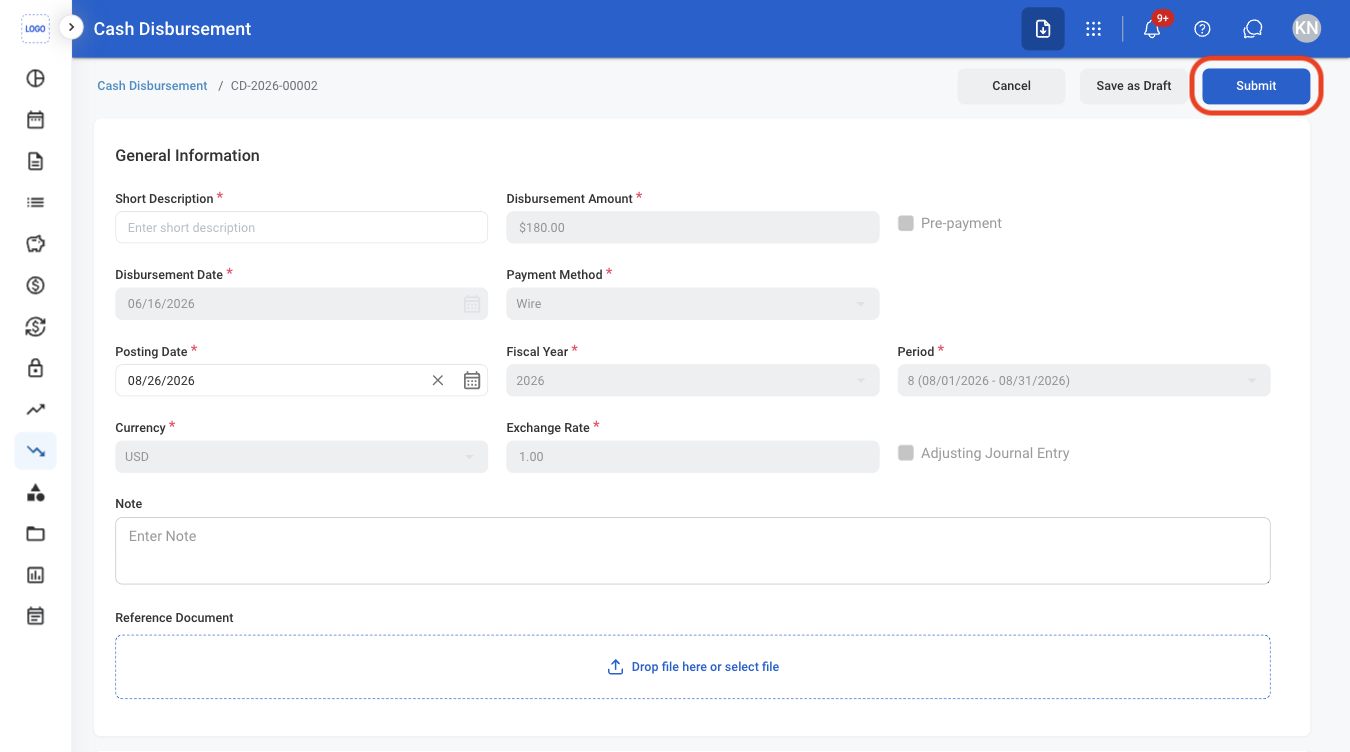This screenshot has height=752, width=1350.
Task: Open the piggy bank sidebar icon
Action: pyautogui.click(x=35, y=244)
